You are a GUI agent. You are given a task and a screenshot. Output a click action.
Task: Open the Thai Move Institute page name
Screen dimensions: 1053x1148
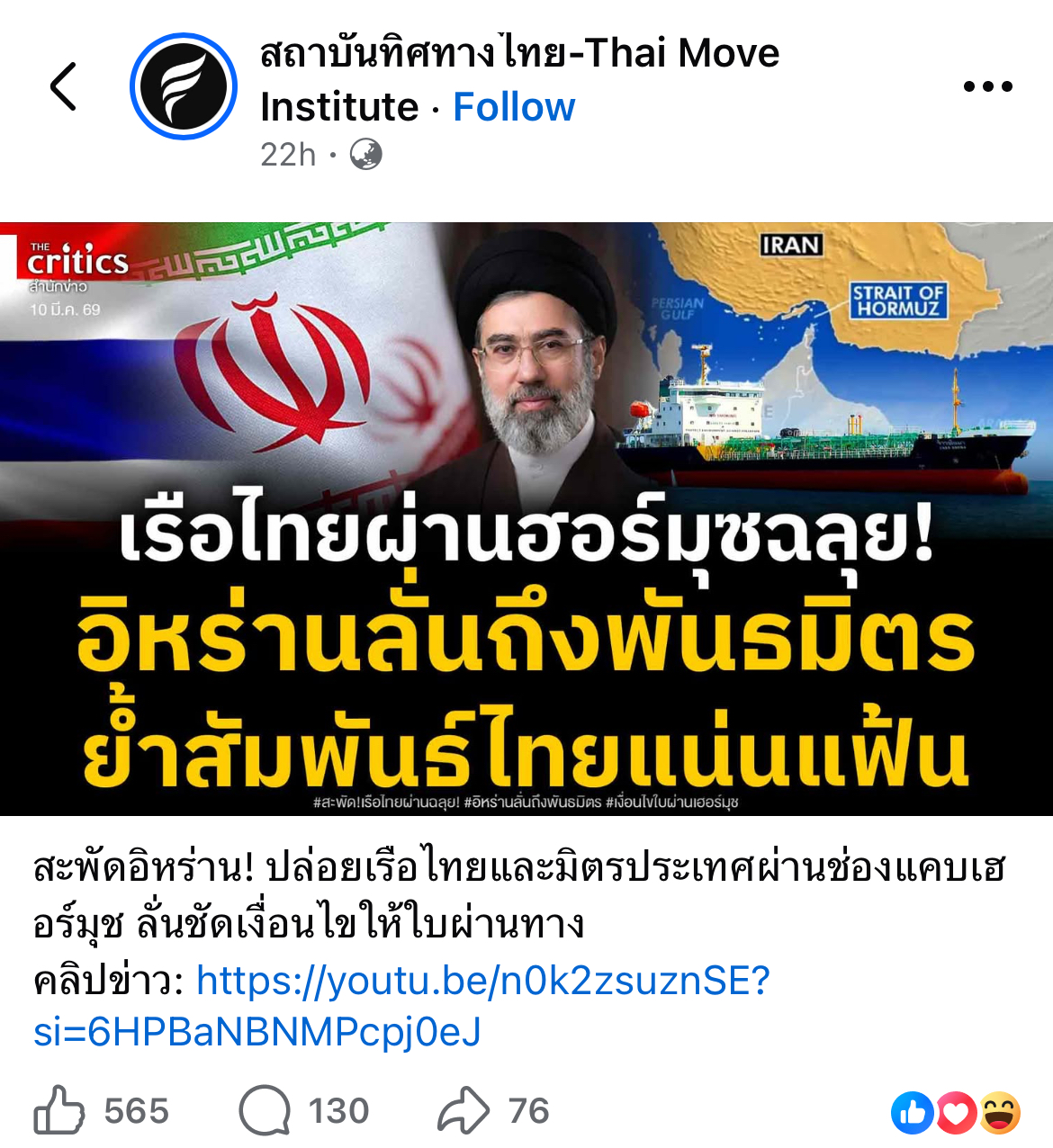pos(519,79)
